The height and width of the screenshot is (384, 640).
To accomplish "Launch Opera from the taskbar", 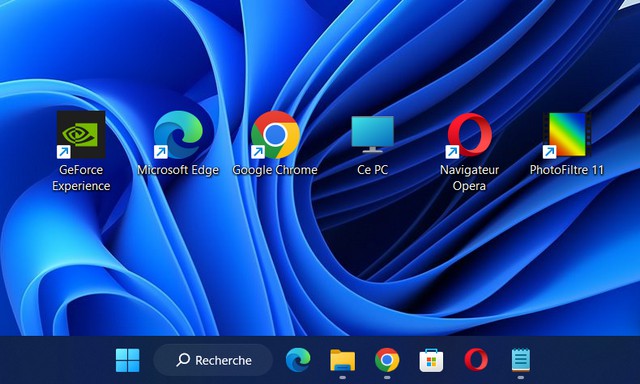I will 476,360.
